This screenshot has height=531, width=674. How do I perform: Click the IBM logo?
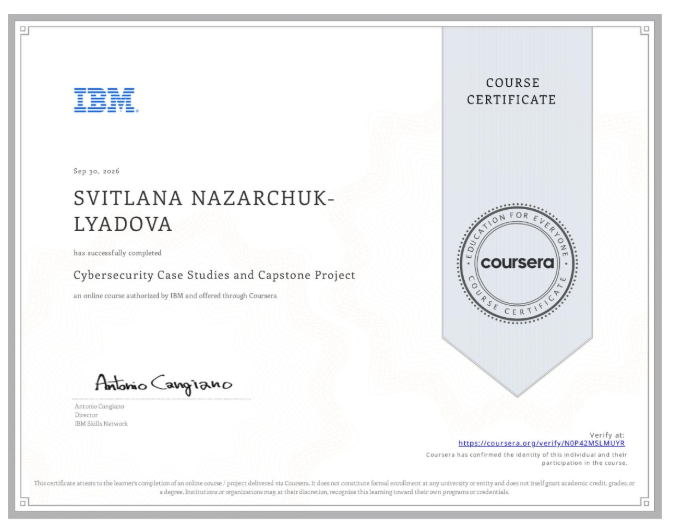[x=106, y=100]
